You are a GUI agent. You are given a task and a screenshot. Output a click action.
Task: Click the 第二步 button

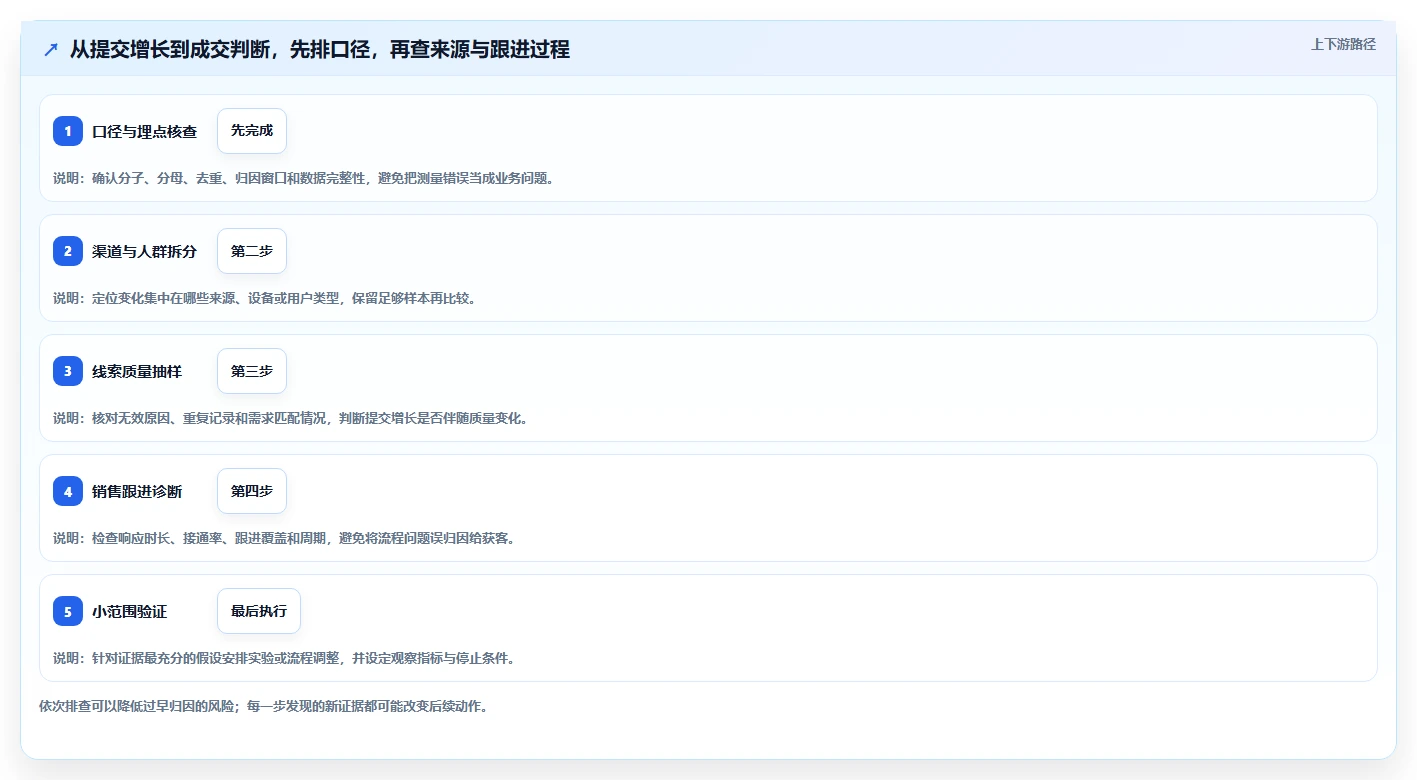pos(252,251)
